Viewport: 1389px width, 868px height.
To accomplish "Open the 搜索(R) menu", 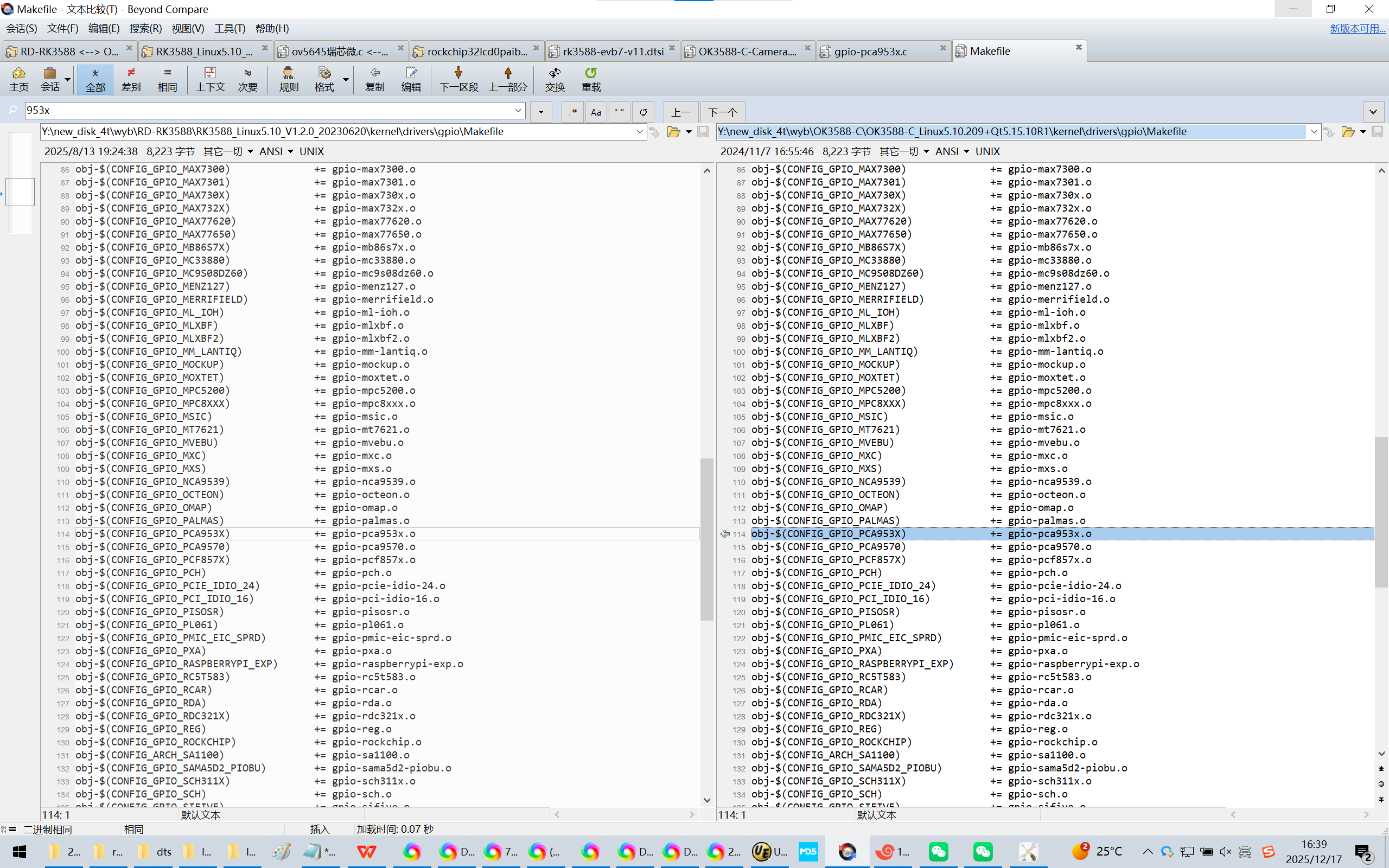I will (x=145, y=29).
